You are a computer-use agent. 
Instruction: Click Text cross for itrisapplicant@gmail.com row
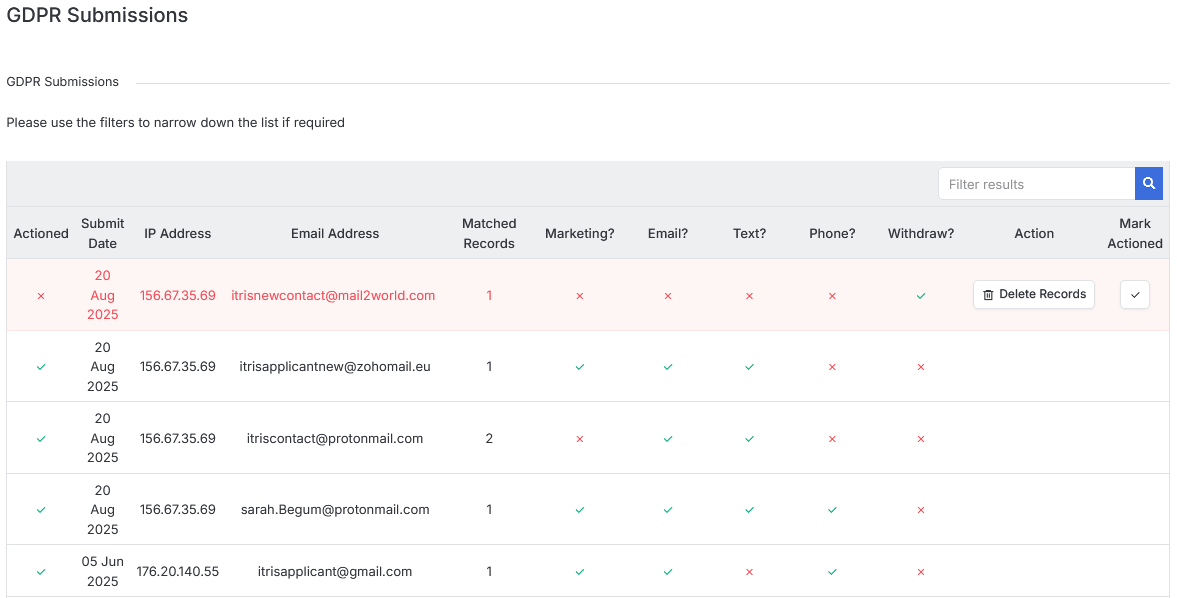749,572
